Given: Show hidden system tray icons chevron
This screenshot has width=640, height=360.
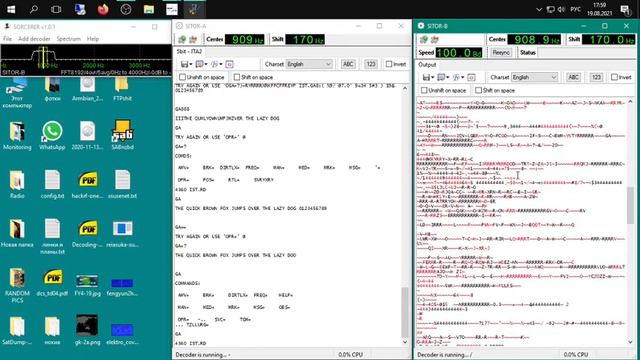Looking at the screenshot, I should (x=539, y=9).
